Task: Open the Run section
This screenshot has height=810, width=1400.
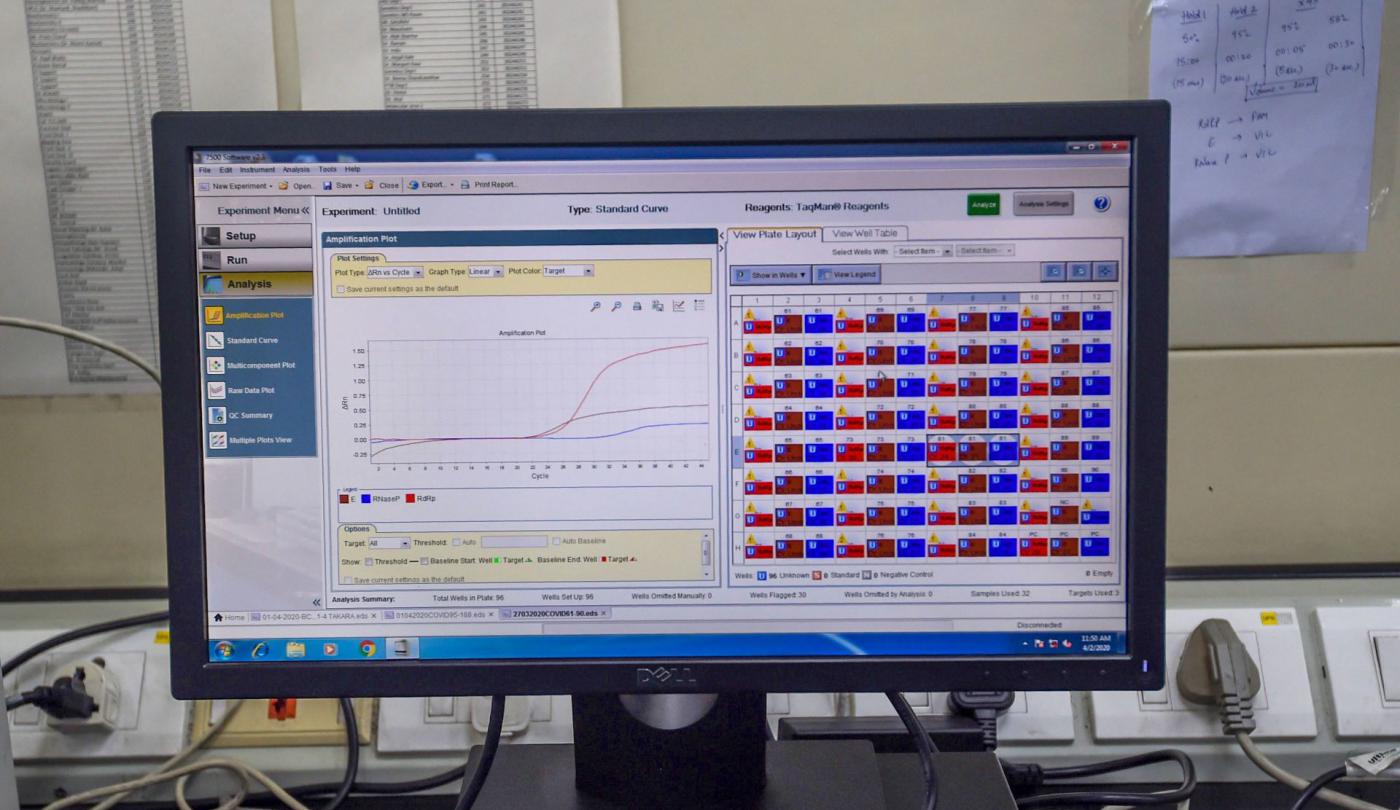Action: coord(256,260)
